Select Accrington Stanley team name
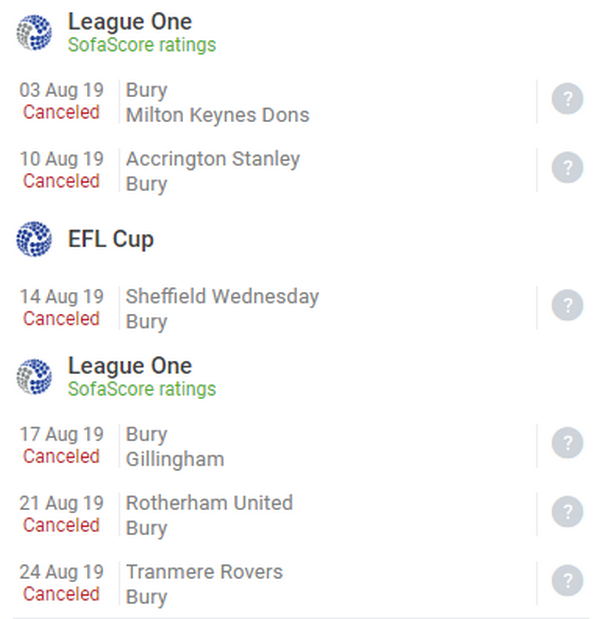The height and width of the screenshot is (619, 600). [x=212, y=159]
